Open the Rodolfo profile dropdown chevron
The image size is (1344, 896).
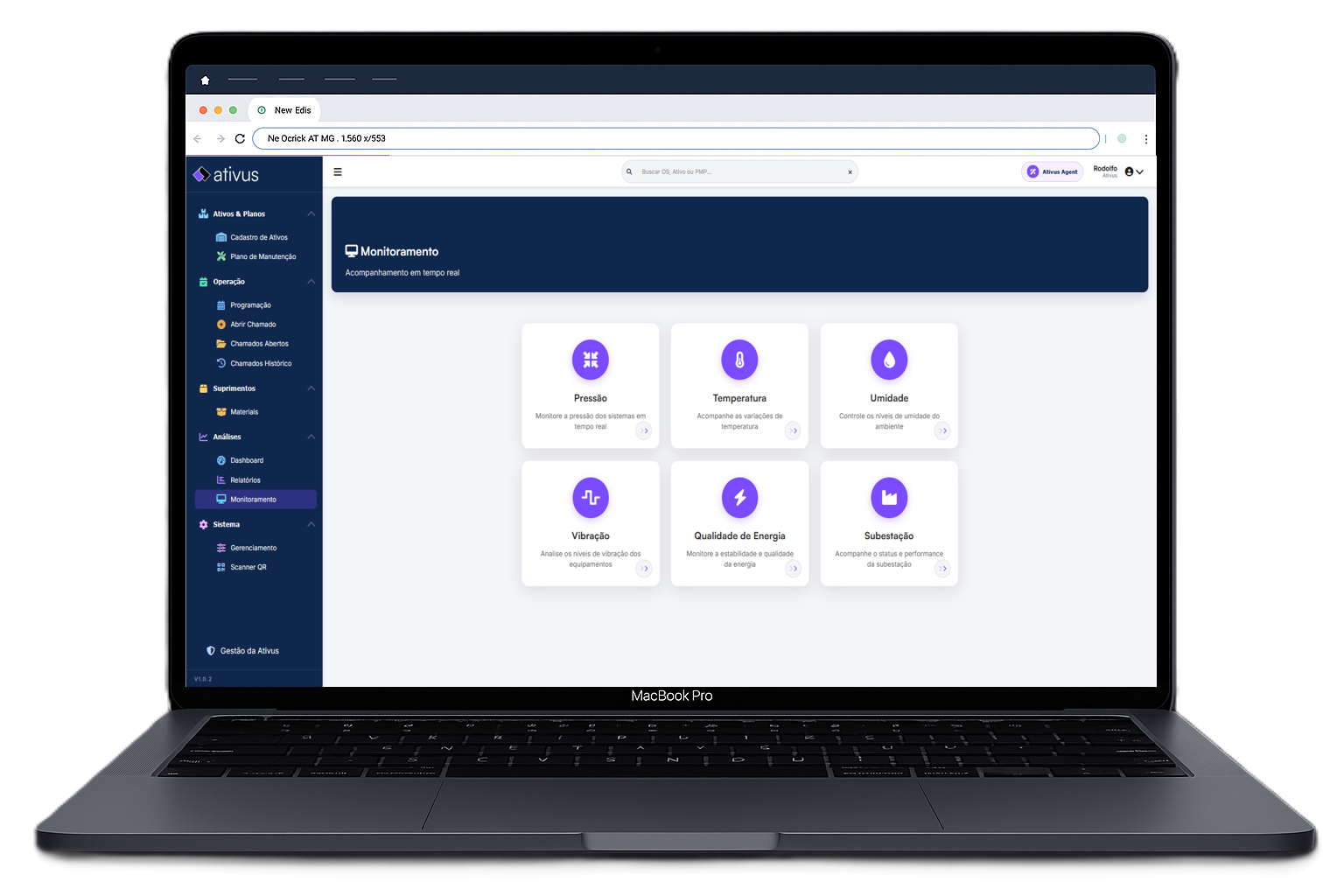pyautogui.click(x=1141, y=171)
